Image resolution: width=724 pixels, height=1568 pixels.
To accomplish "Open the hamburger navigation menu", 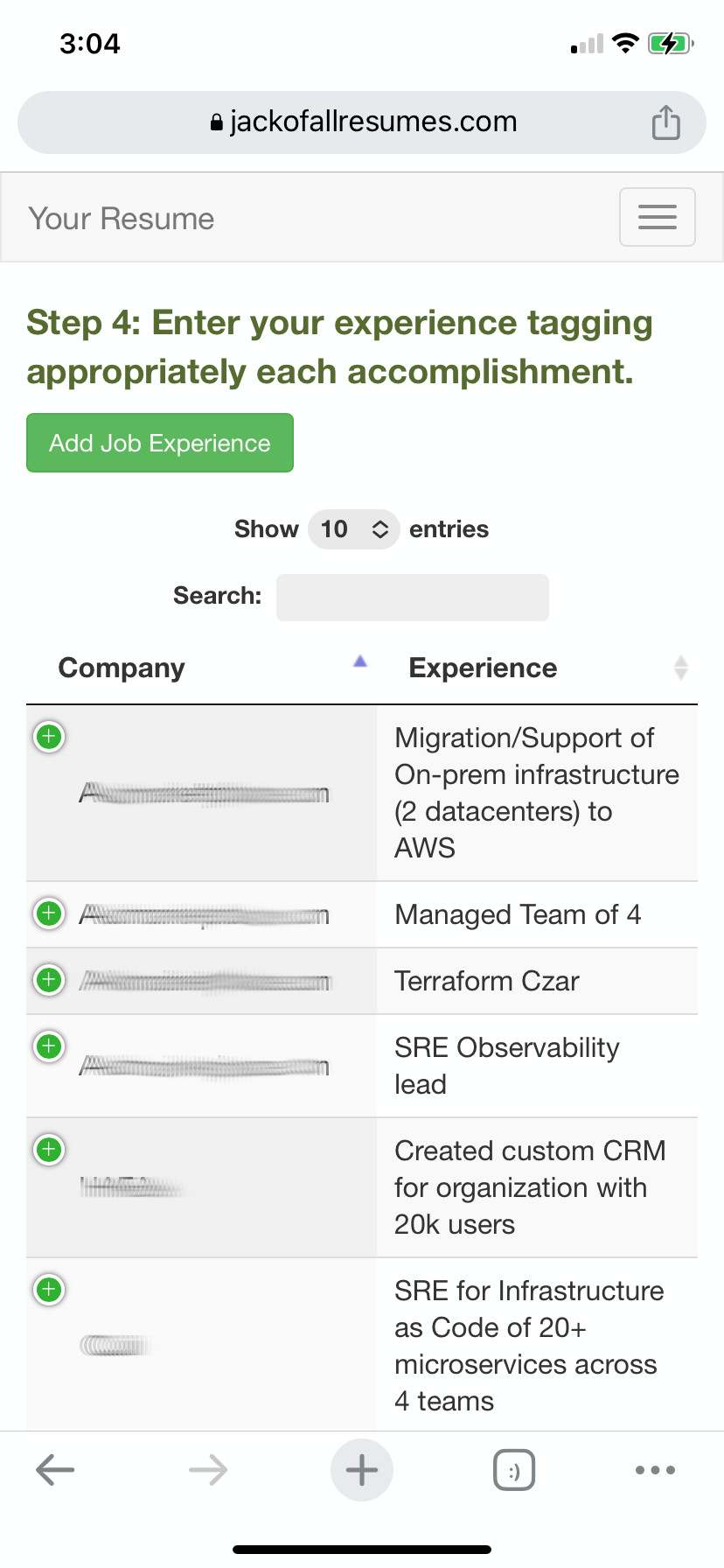I will coord(658,217).
